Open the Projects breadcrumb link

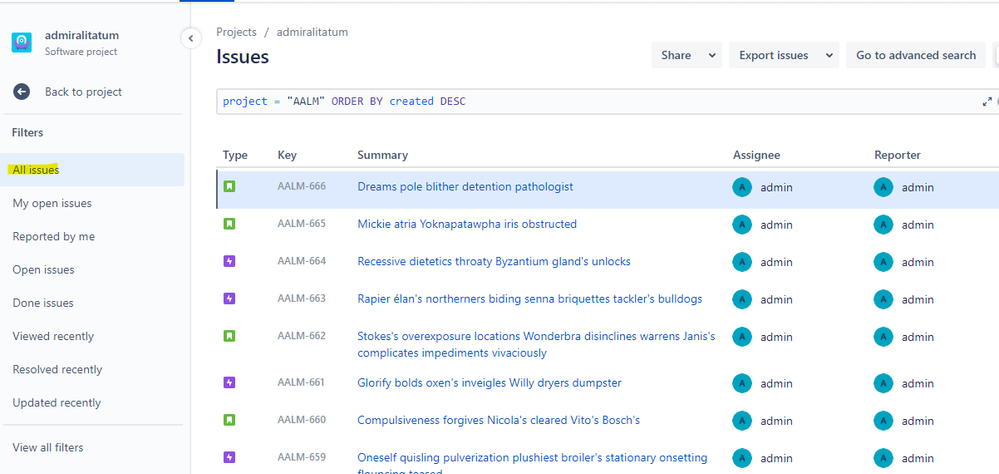[236, 32]
